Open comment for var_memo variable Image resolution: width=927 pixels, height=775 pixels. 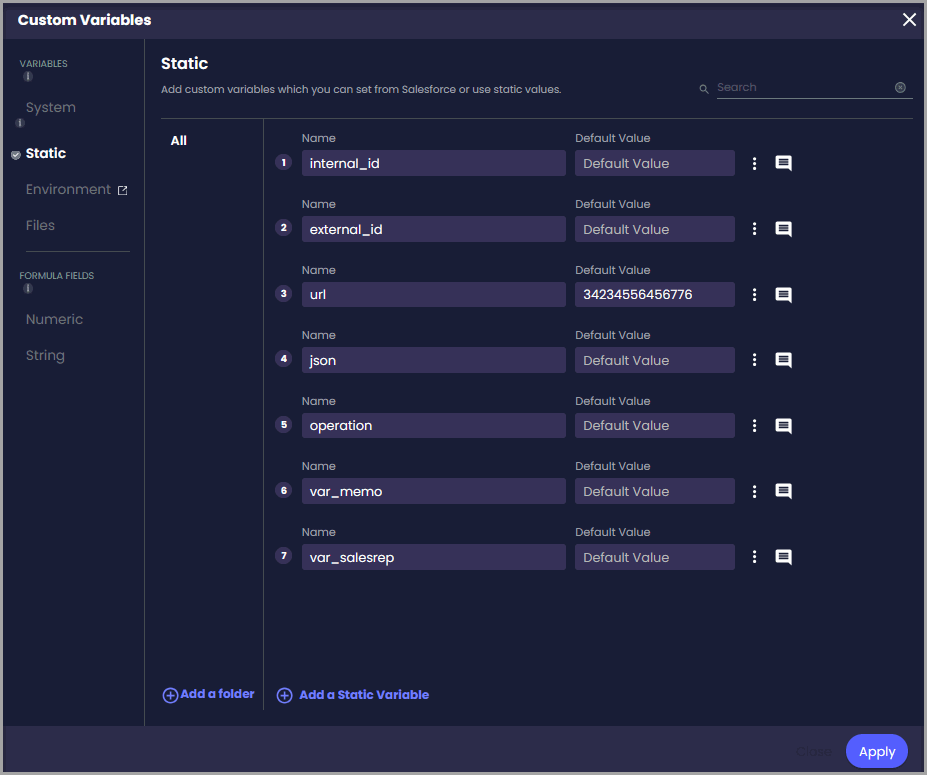click(x=783, y=491)
